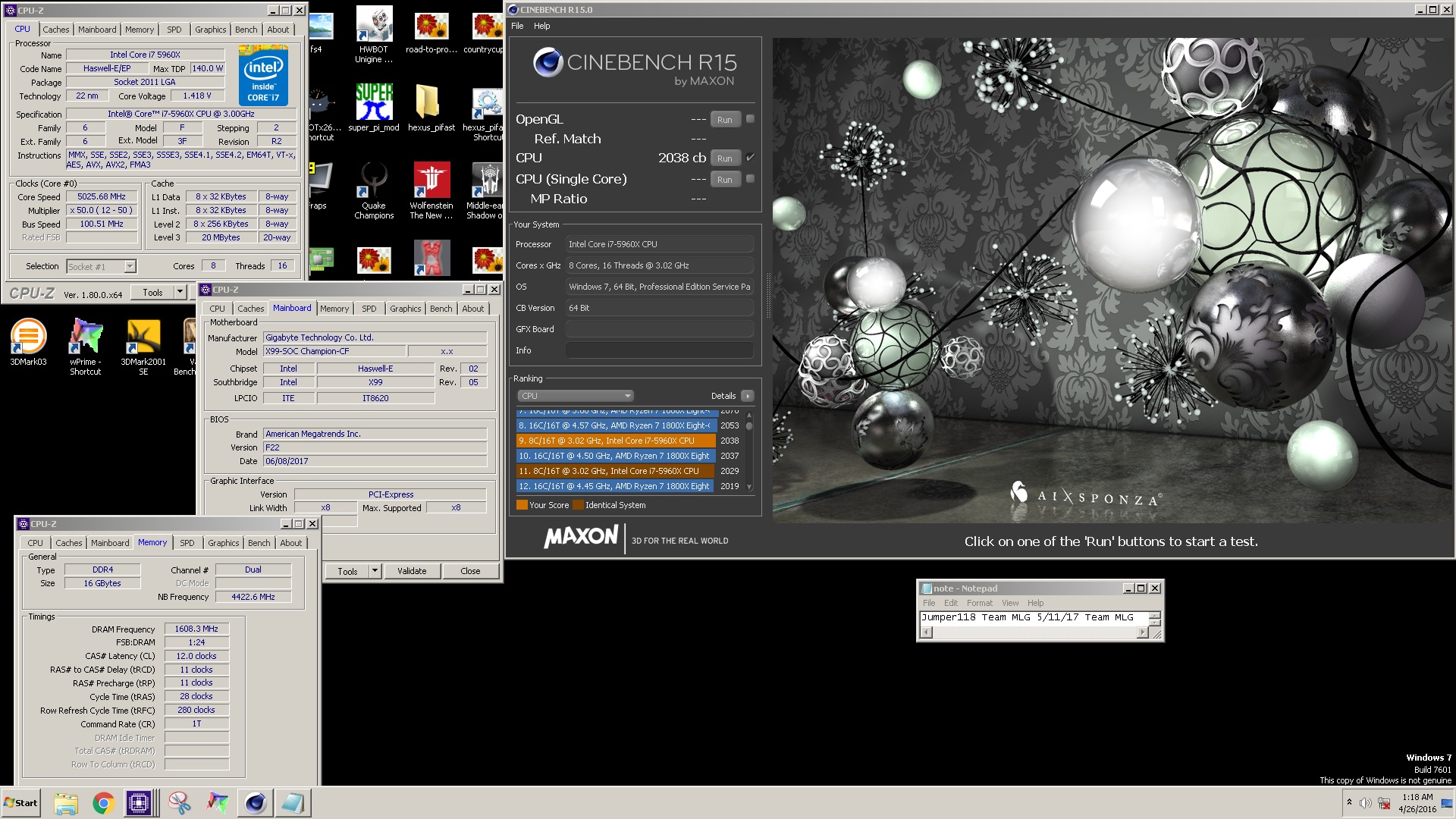Launch the 3DMark2001 SE shortcut
This screenshot has width=1456, height=819.
point(143,347)
